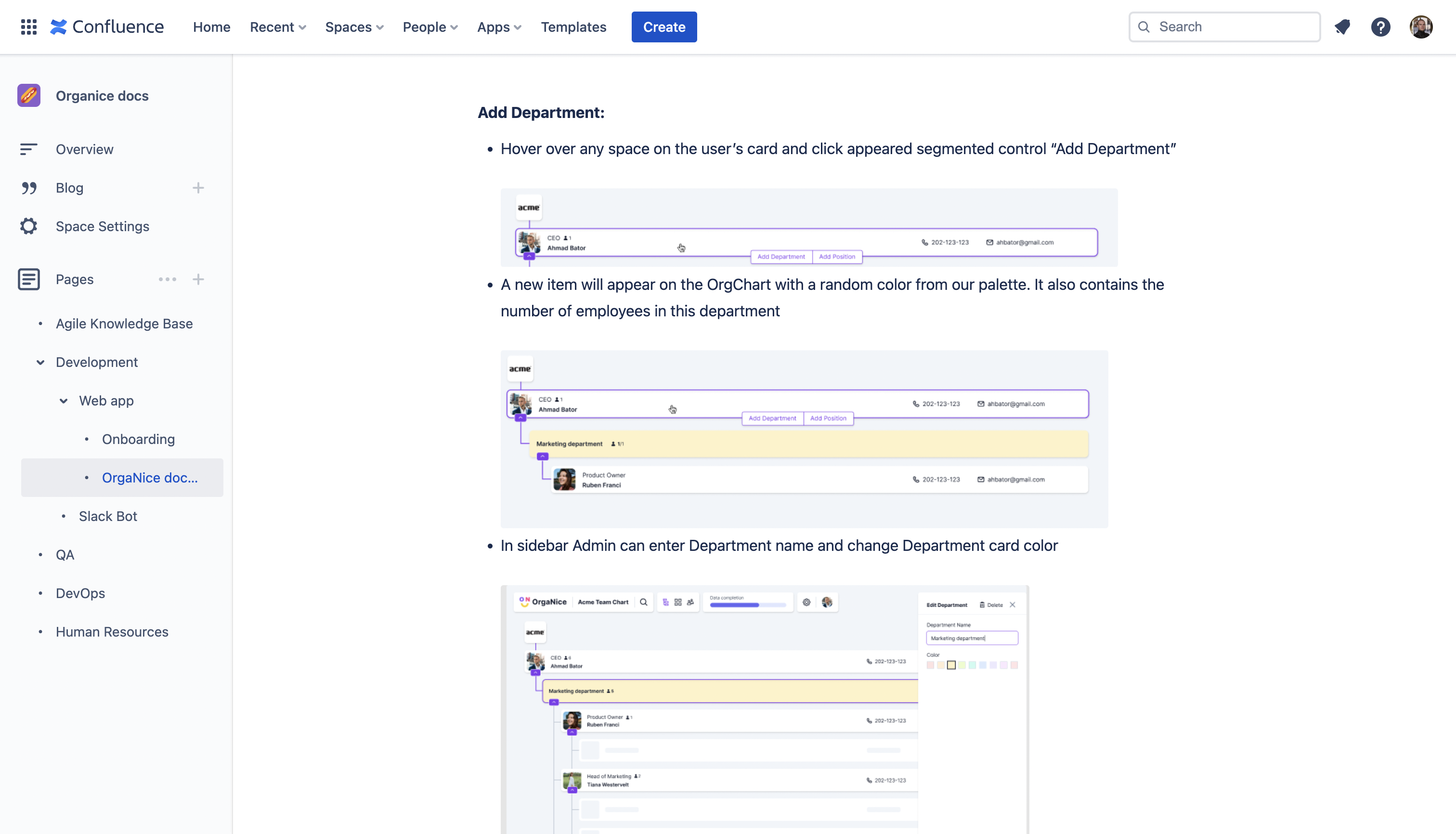This screenshot has height=834, width=1456.
Task: Open the Add Department screenshot thumbnail
Action: click(809, 227)
